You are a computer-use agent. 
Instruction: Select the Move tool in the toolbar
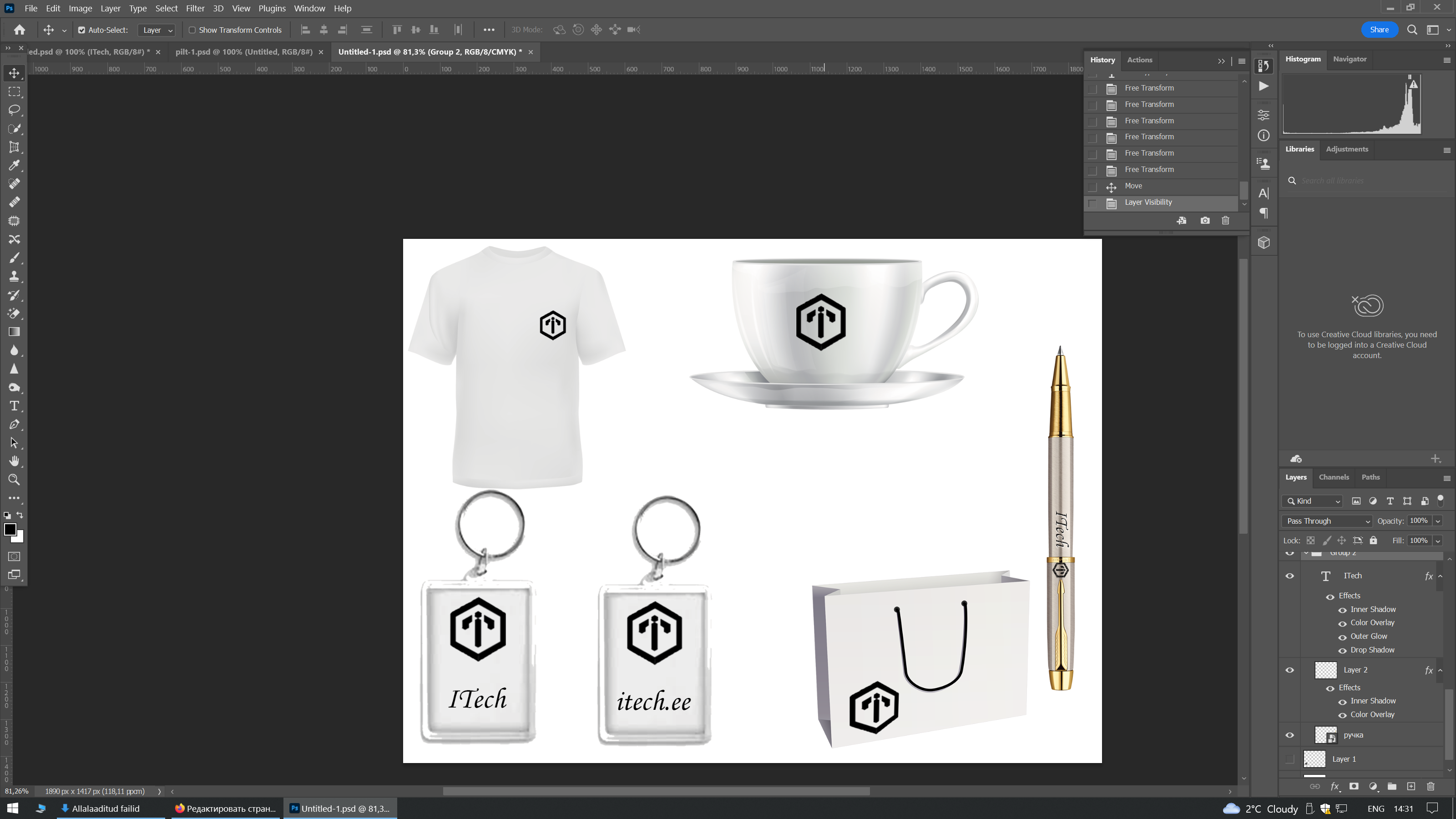(14, 73)
